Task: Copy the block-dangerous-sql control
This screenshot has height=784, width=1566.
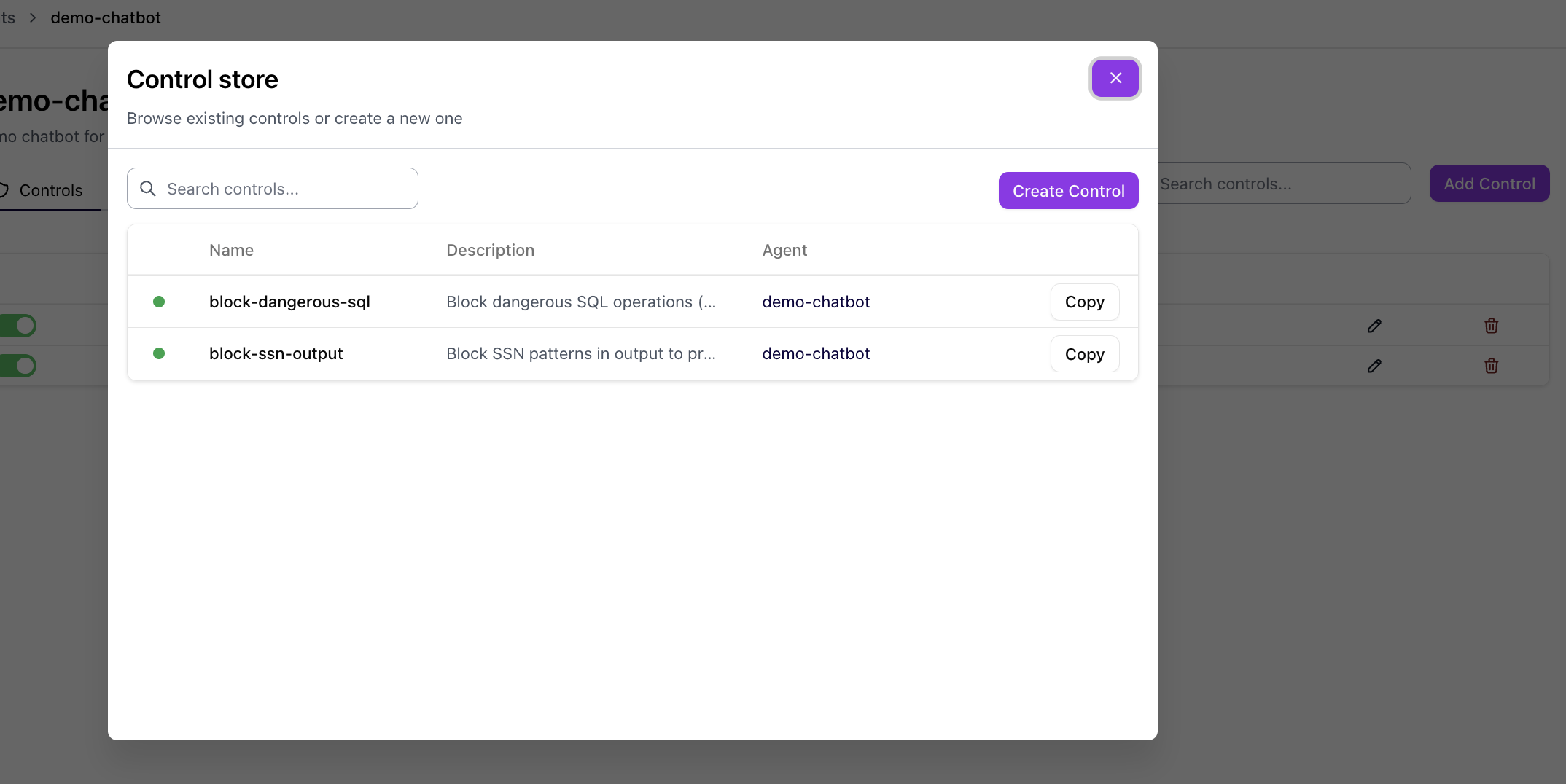Action: coord(1085,302)
